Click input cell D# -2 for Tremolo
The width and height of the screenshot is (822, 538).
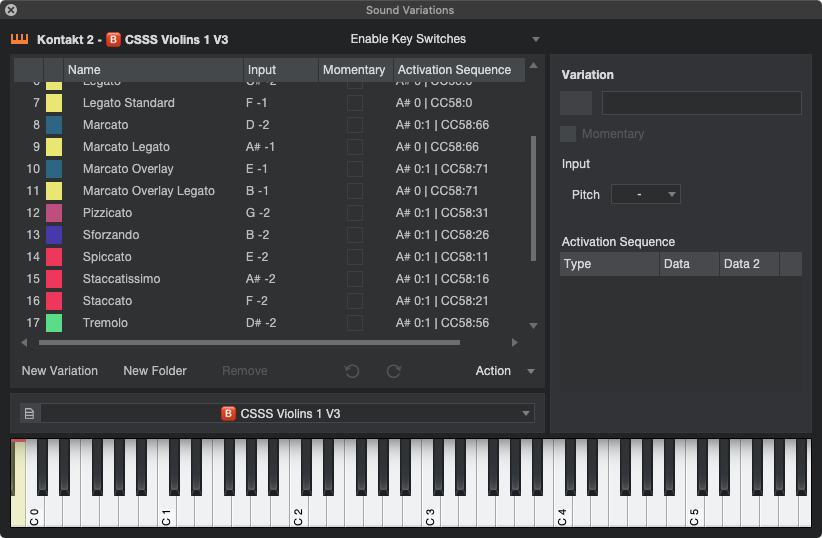261,323
